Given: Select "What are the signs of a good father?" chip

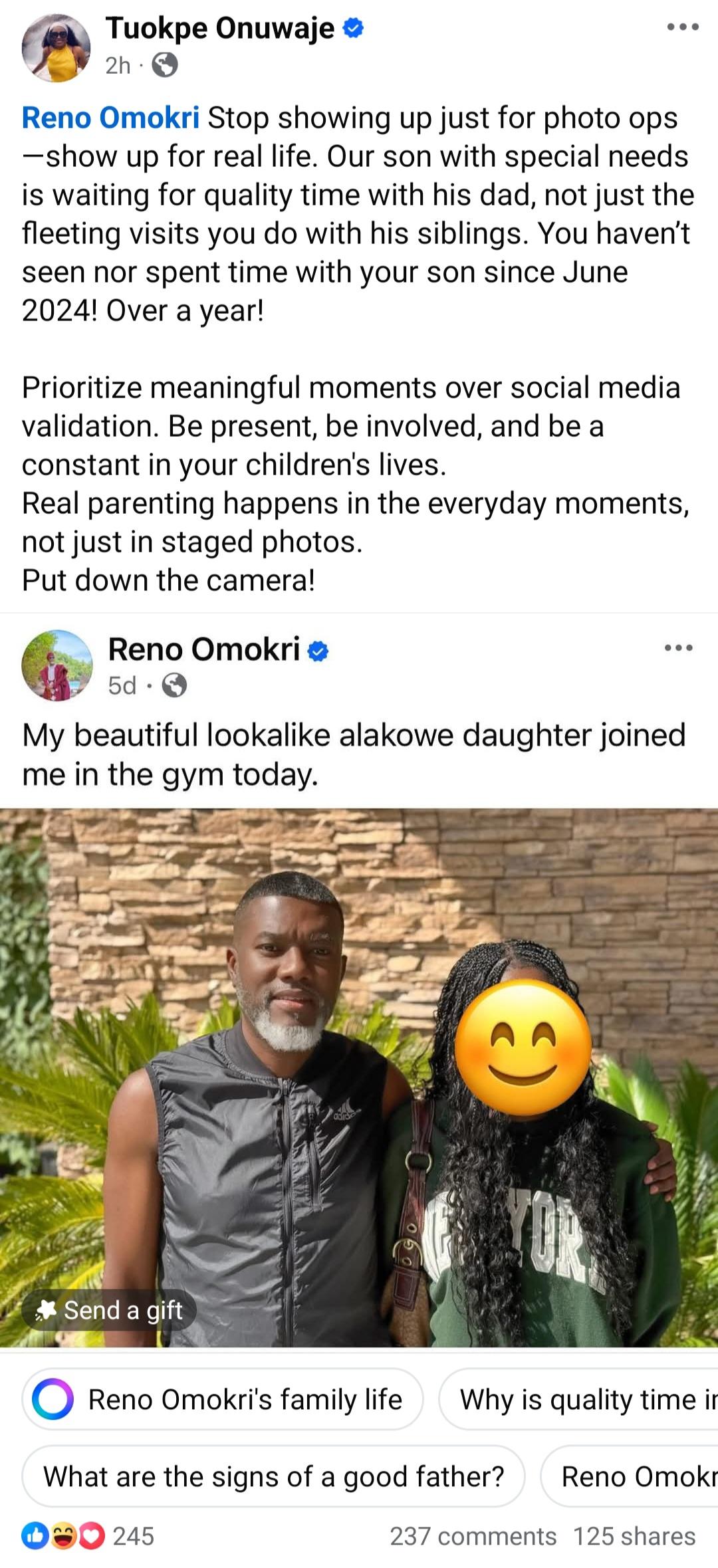Looking at the screenshot, I should tap(273, 1476).
